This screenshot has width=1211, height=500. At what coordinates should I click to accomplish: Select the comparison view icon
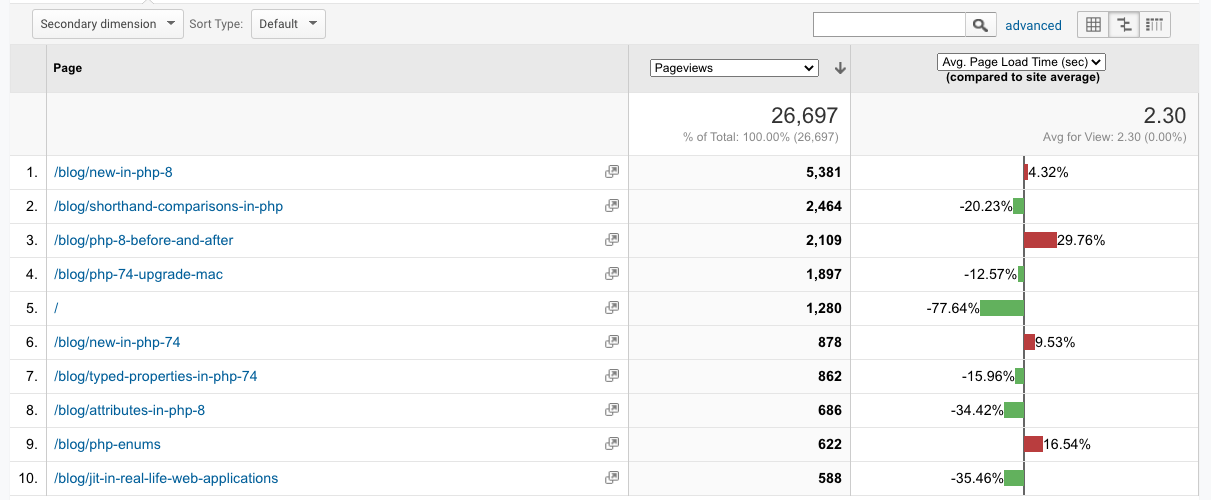tap(1124, 25)
